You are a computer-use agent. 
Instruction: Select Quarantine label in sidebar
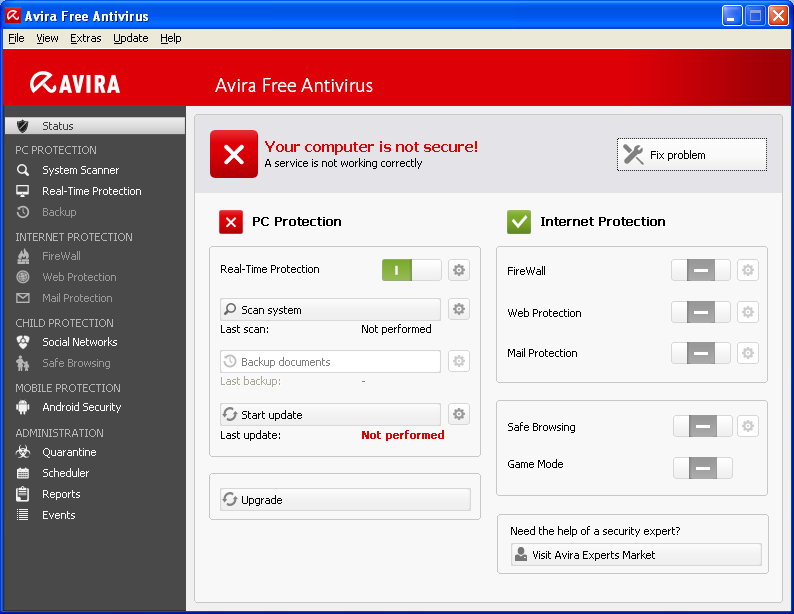pos(69,452)
